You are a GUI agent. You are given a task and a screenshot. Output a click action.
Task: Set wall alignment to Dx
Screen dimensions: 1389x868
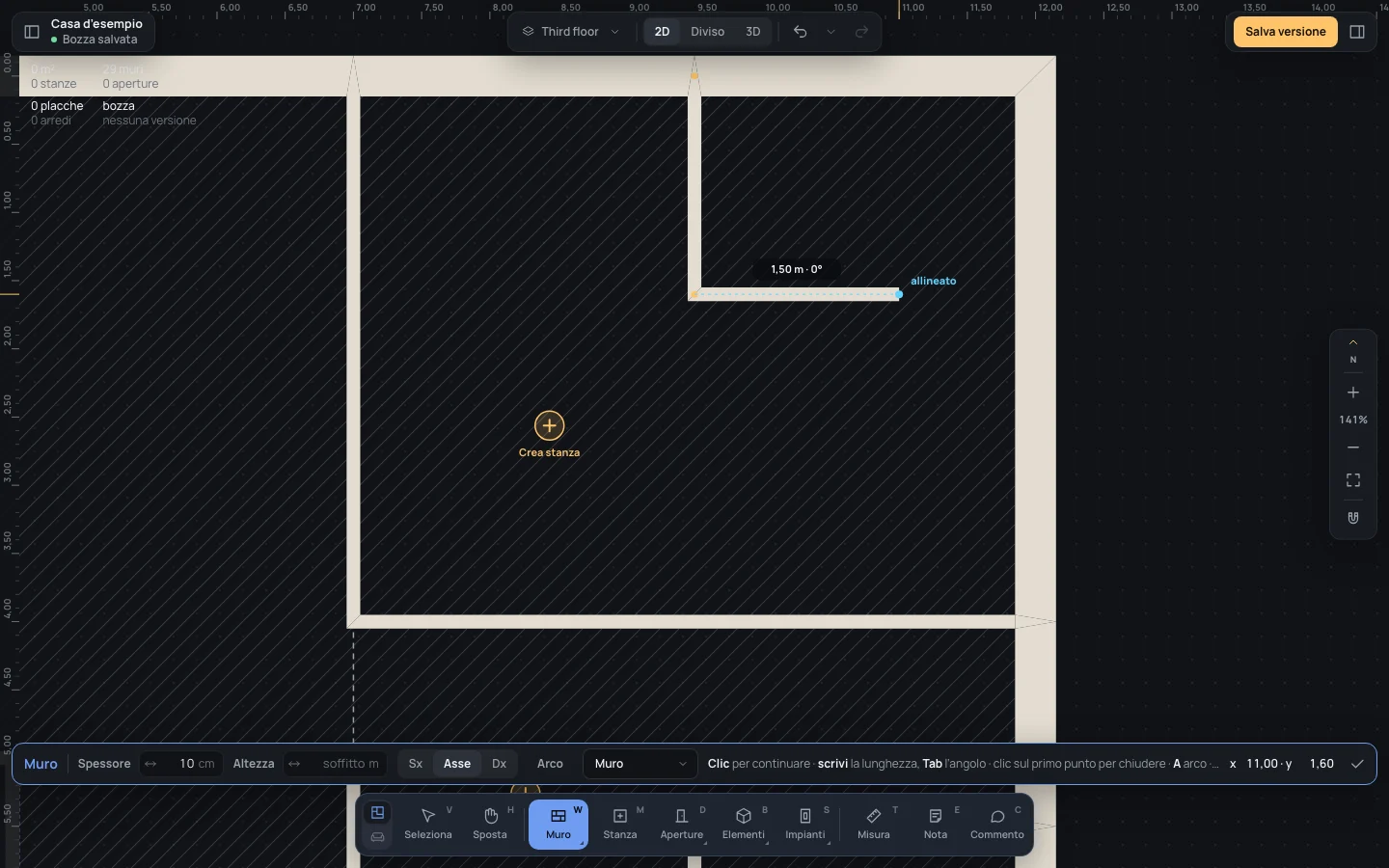point(499,764)
